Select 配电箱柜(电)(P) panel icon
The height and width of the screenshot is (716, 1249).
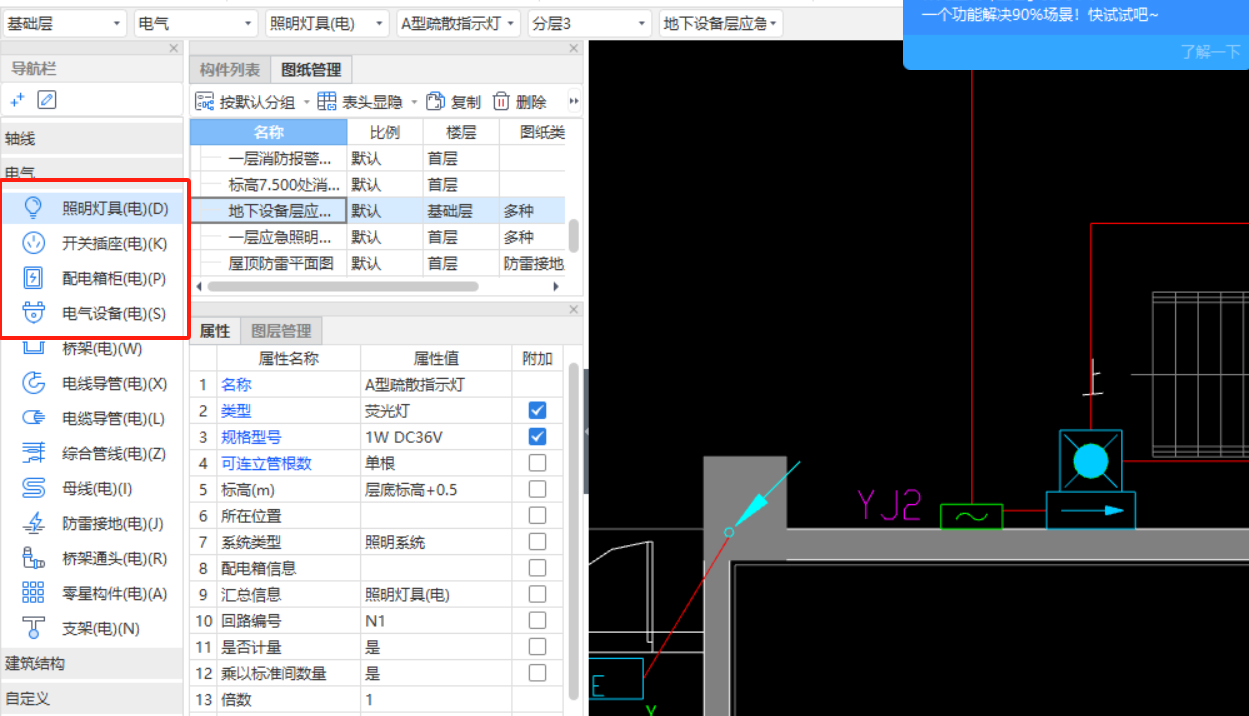[x=33, y=278]
